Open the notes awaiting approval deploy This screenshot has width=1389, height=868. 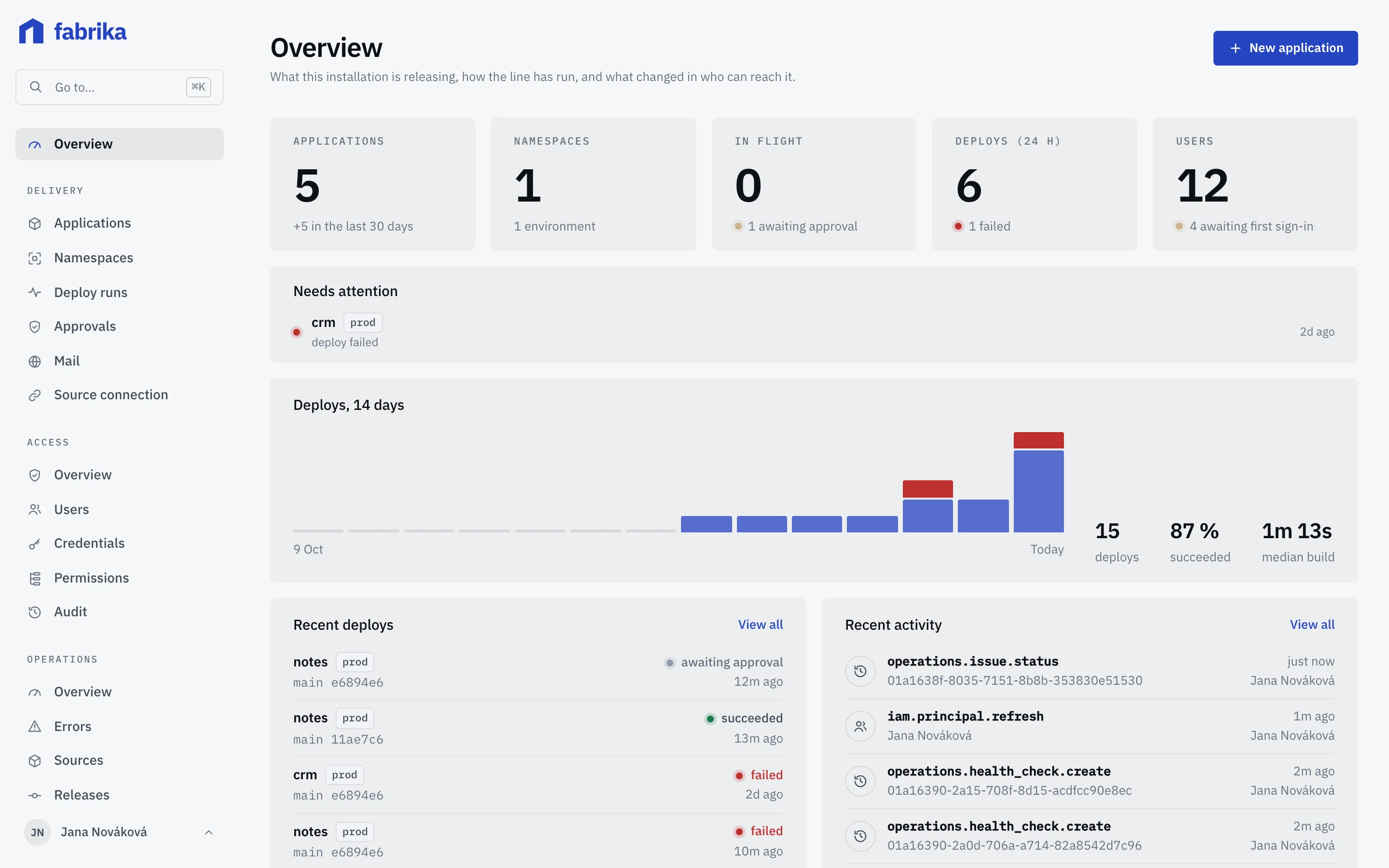pos(538,672)
